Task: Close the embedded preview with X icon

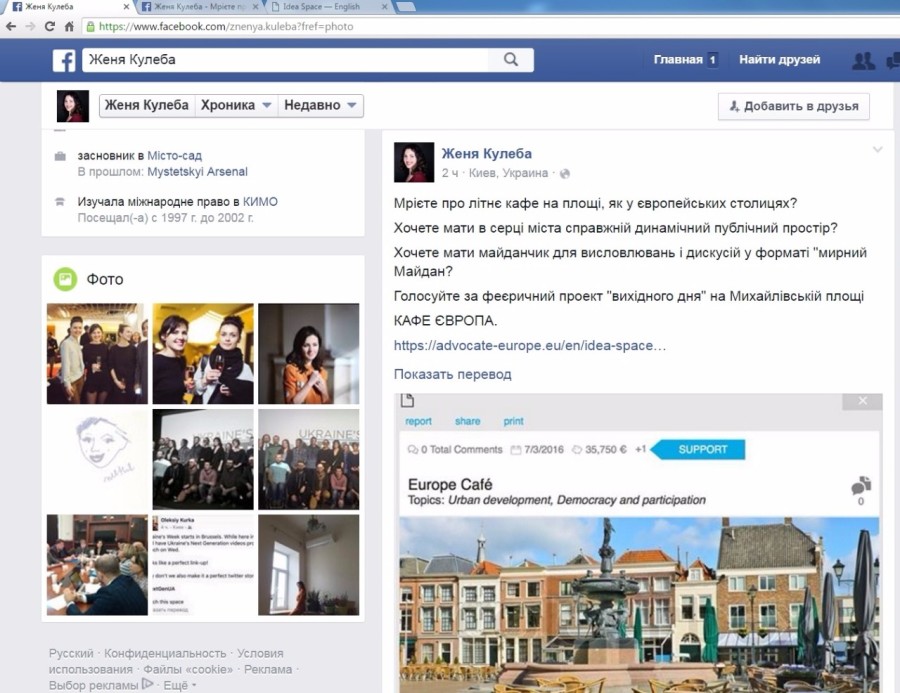Action: 863,402
